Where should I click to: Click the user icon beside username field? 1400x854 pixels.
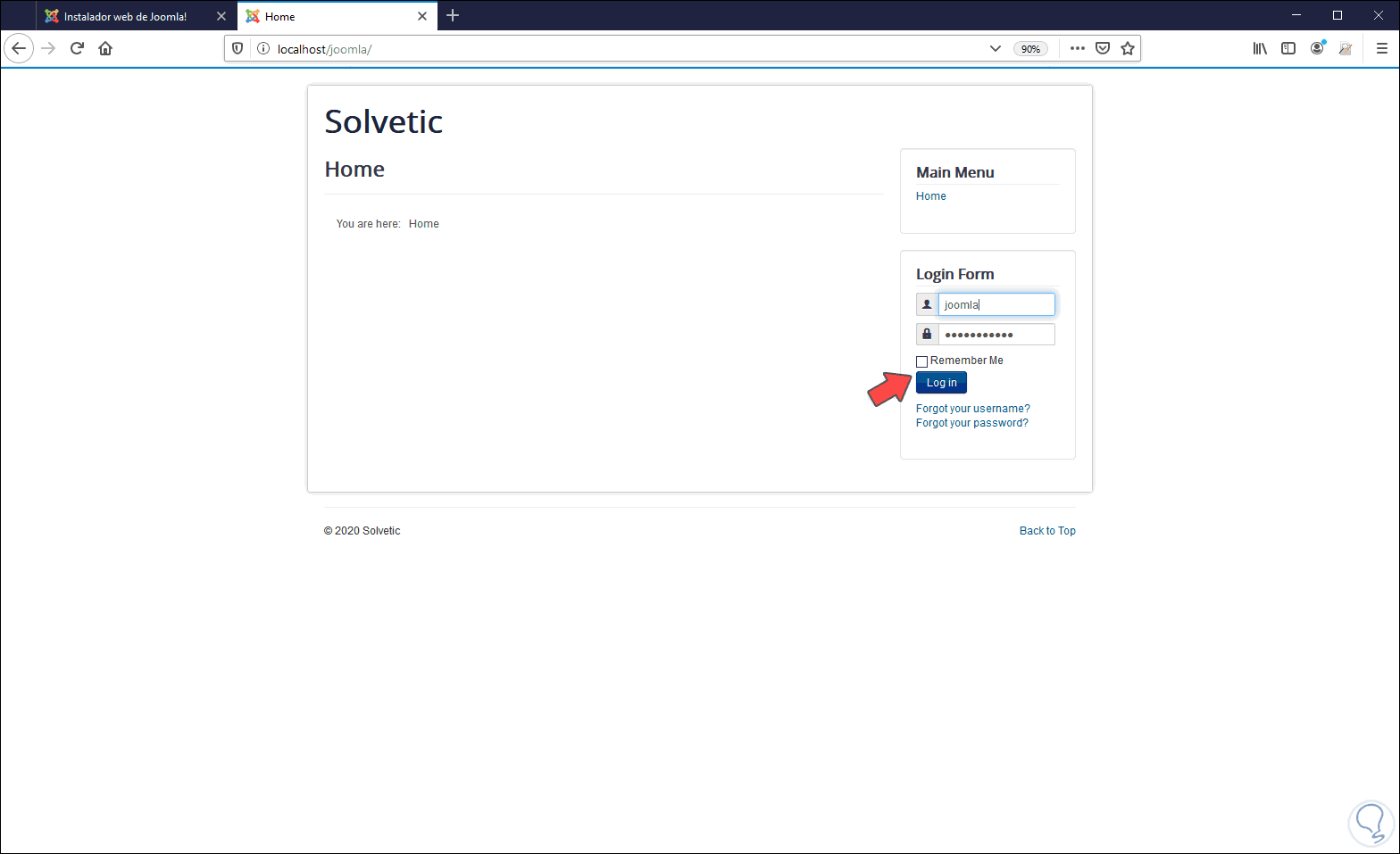point(927,304)
